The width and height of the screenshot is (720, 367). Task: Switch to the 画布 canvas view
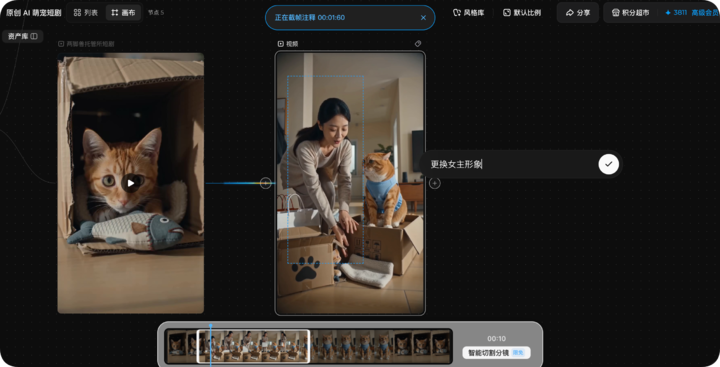click(123, 12)
